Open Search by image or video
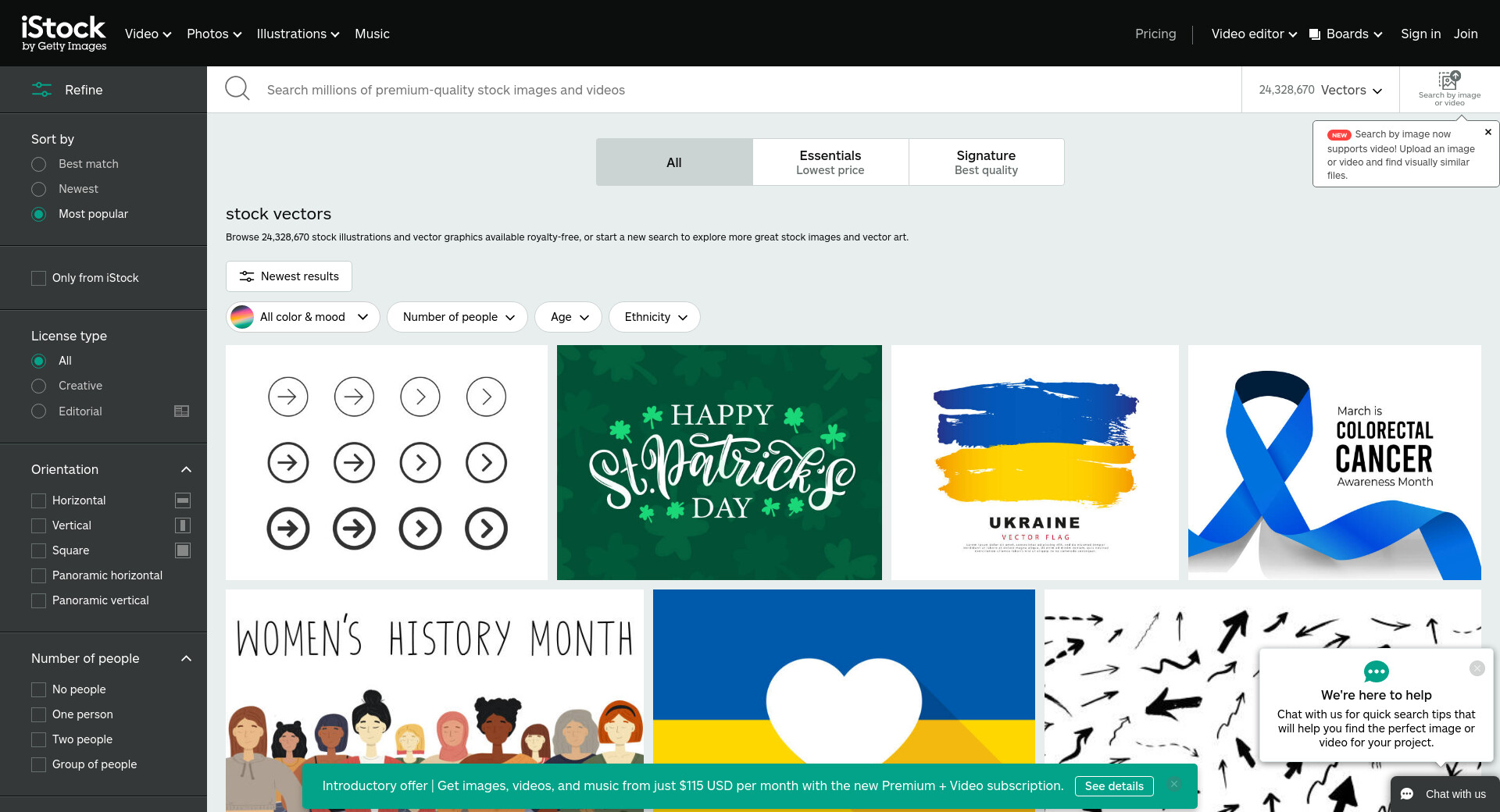 point(1449,89)
